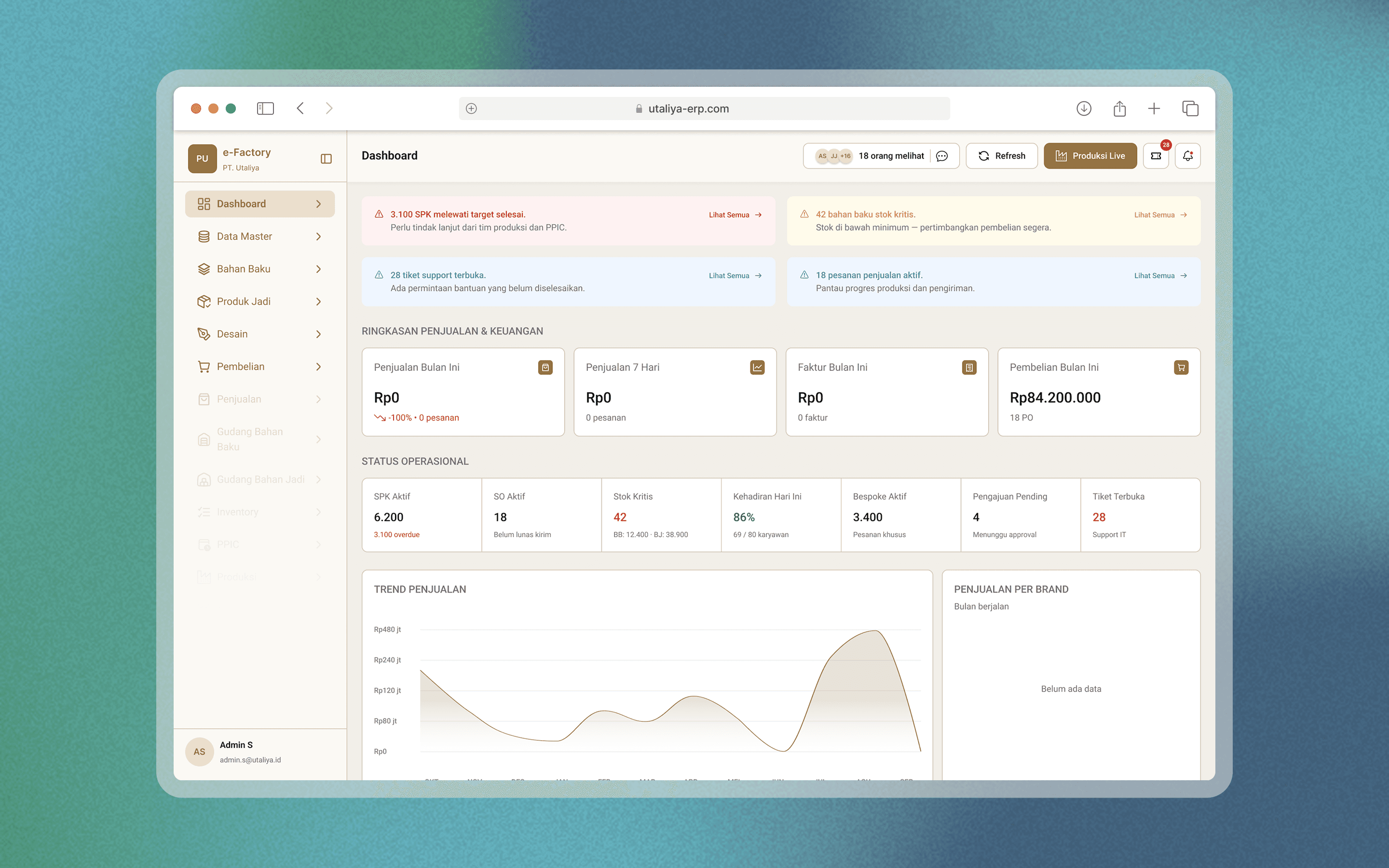Expand the Dashboard menu chevron
Image resolution: width=1389 pixels, height=868 pixels.
click(318, 204)
